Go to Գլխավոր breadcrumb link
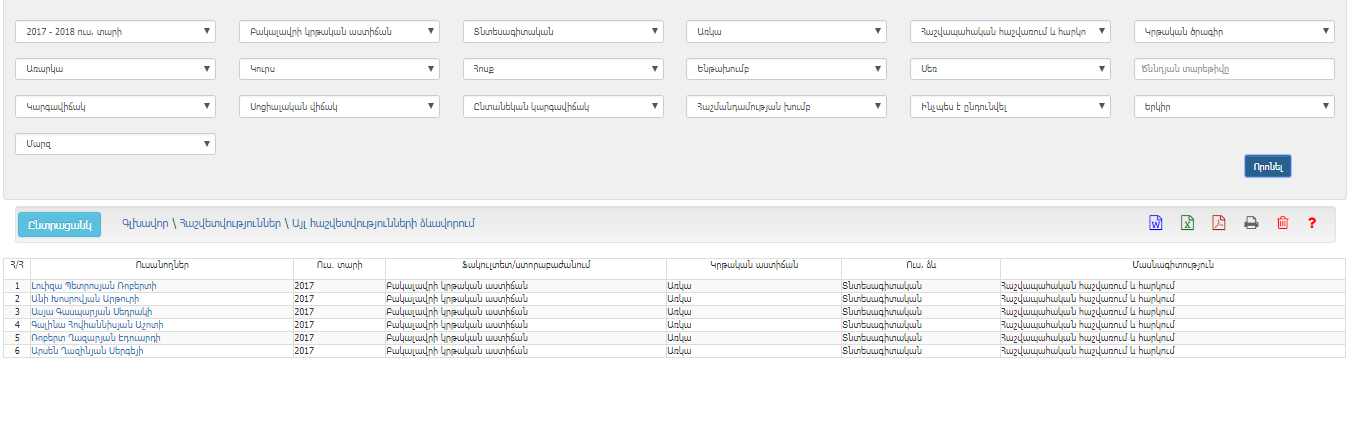 coord(144,223)
